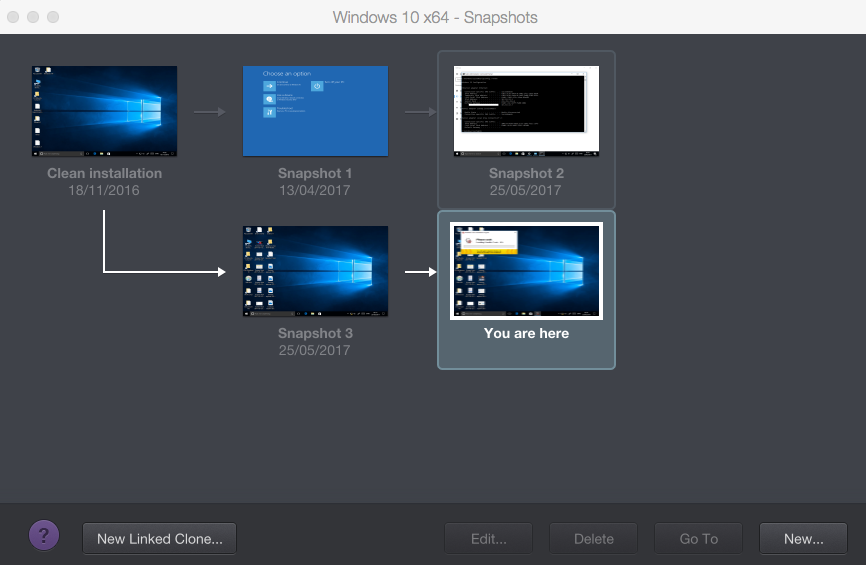Select the Snapshot 3 thumbnail
The width and height of the screenshot is (866, 565).
click(315, 271)
